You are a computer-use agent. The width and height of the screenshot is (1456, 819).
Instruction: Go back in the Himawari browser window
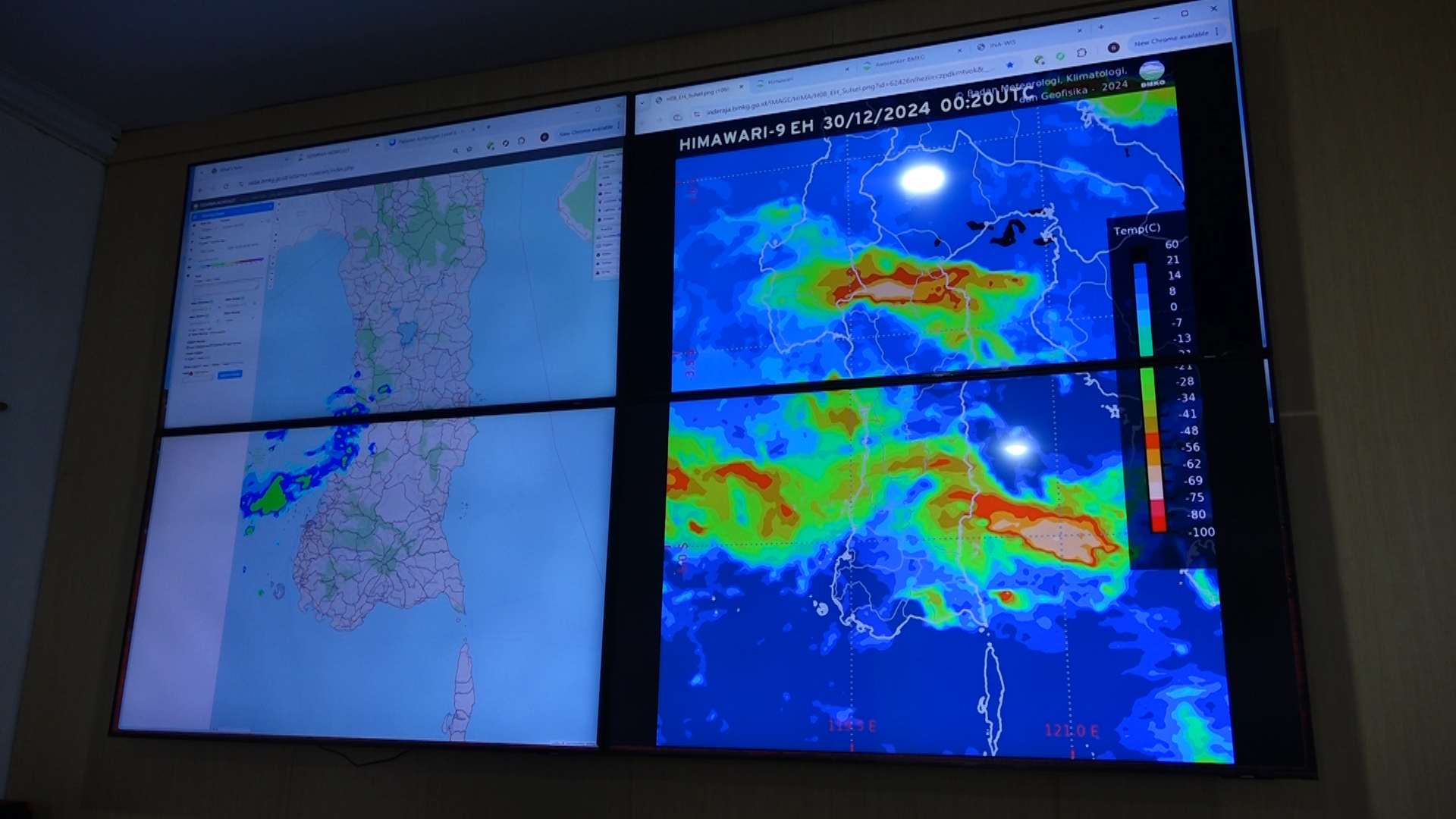[642, 121]
